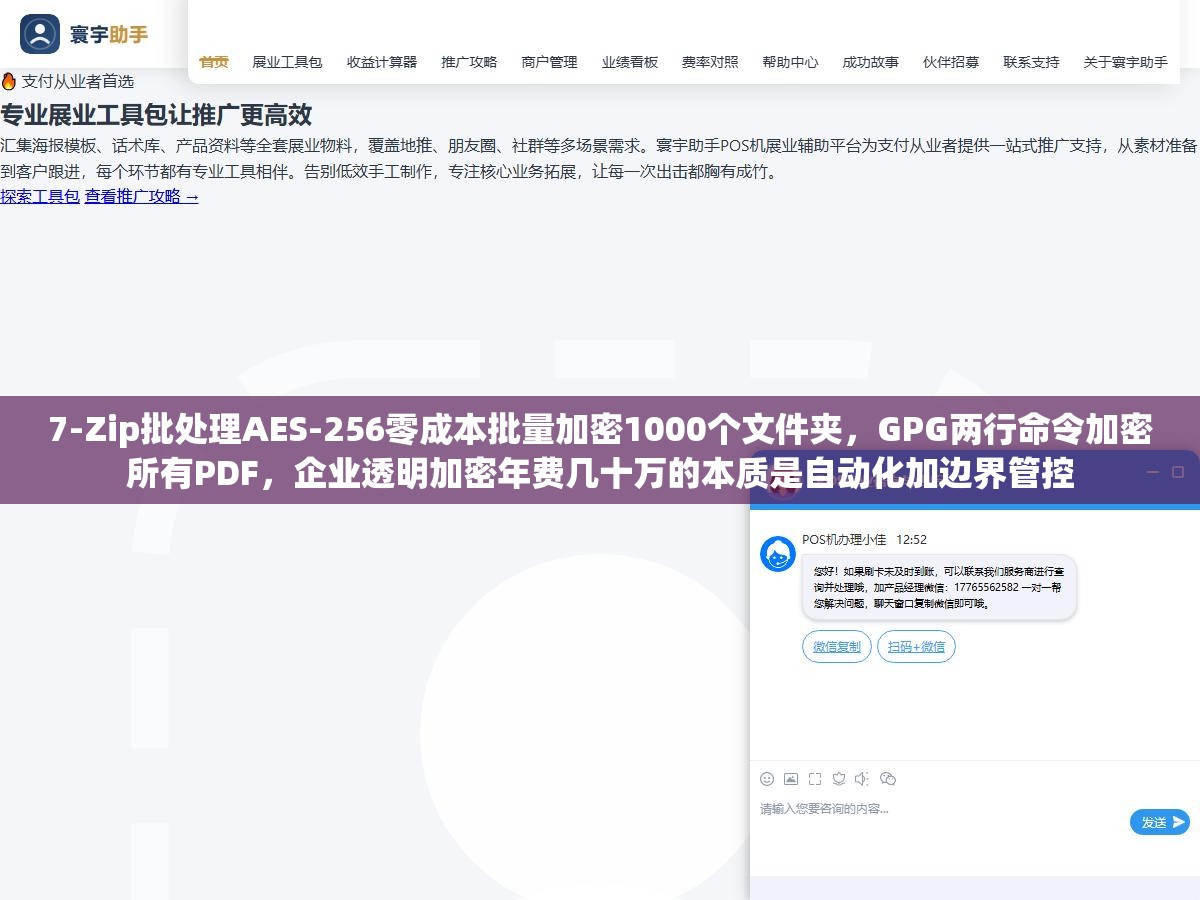Image resolution: width=1200 pixels, height=900 pixels.
Task: Click the 寰宇助手 brand name text
Action: 109,34
